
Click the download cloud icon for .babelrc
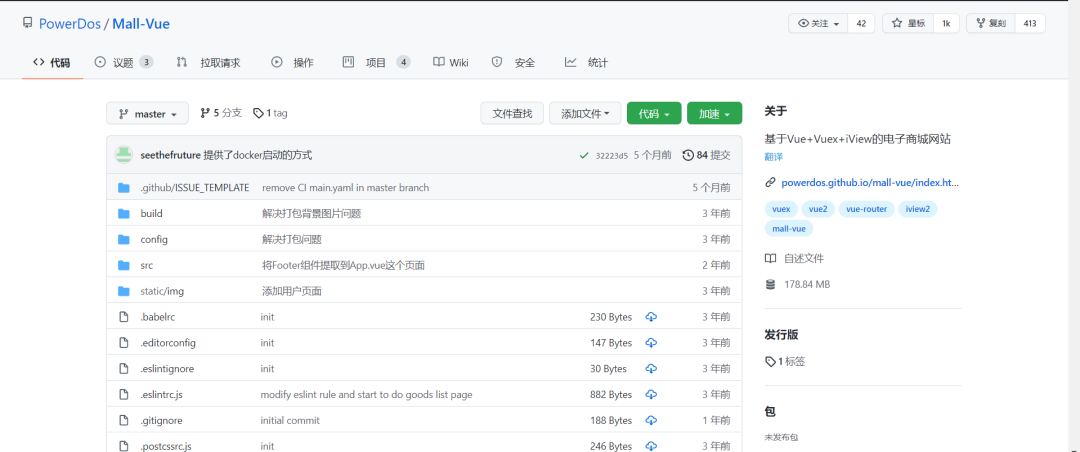pos(651,317)
